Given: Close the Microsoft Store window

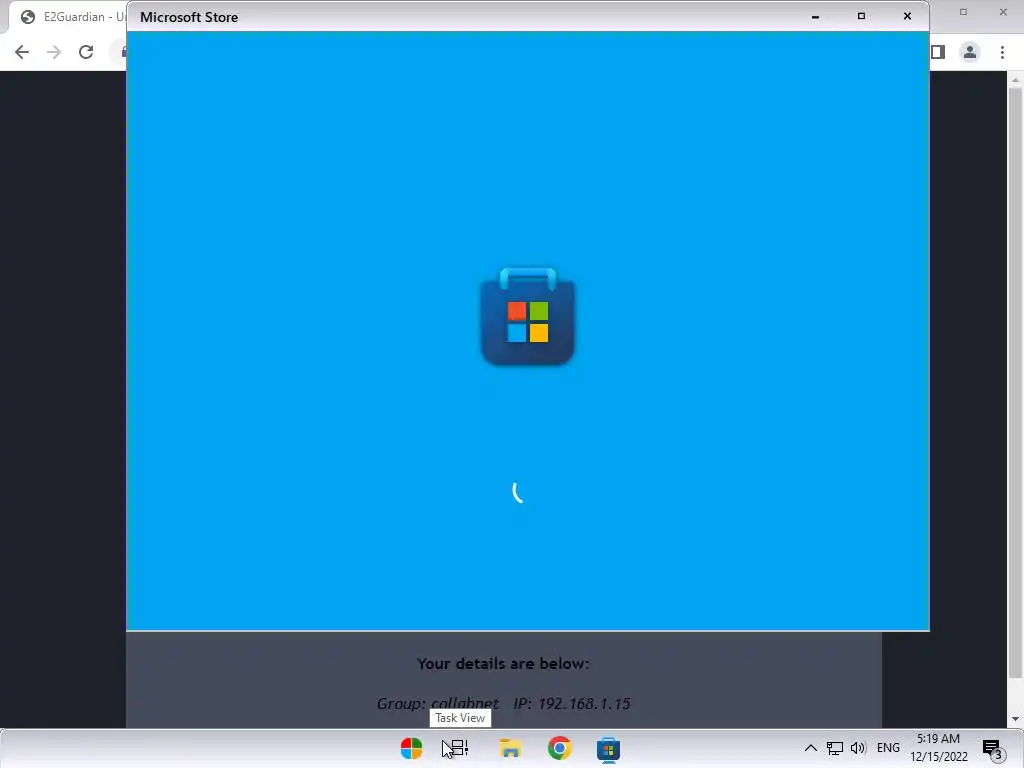Looking at the screenshot, I should coord(907,16).
